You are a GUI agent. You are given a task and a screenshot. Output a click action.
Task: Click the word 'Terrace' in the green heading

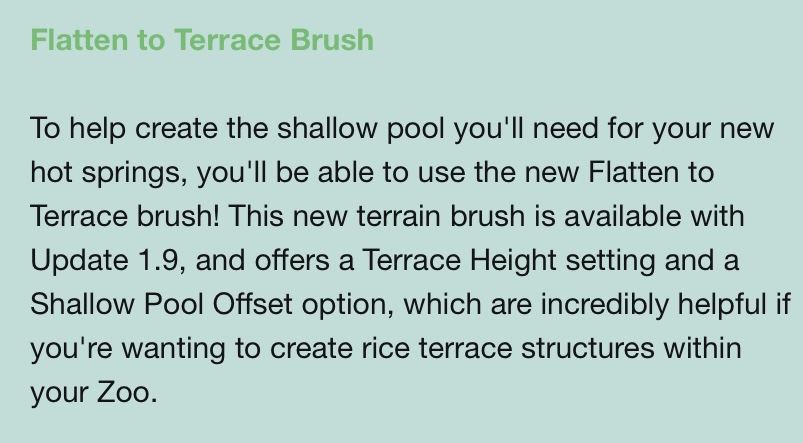click(228, 39)
